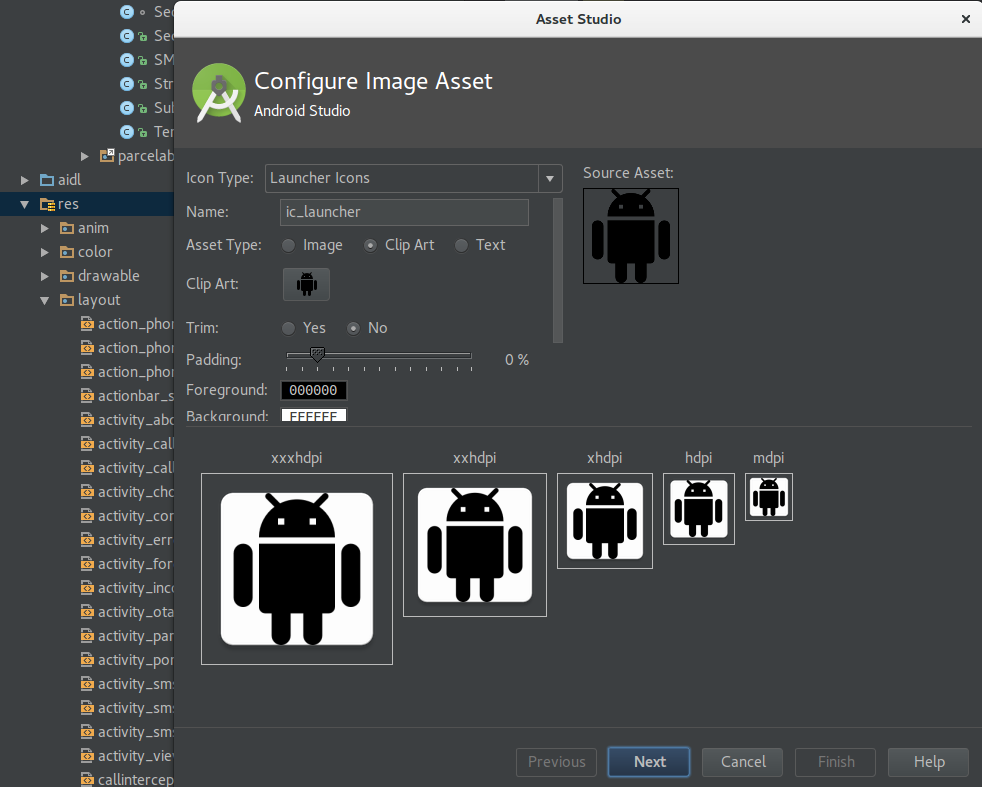Select the anim tree item label
982x787 pixels.
pos(93,229)
